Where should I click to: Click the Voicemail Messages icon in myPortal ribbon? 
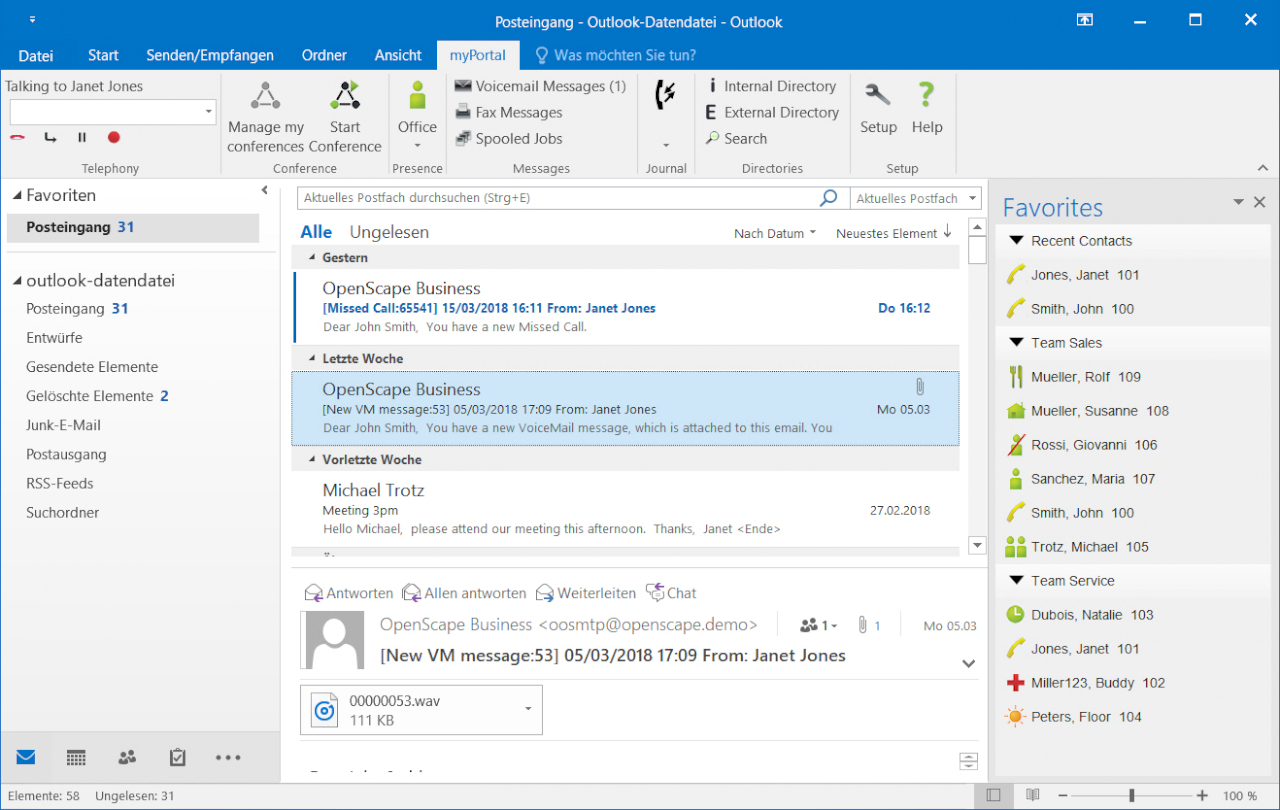click(463, 86)
